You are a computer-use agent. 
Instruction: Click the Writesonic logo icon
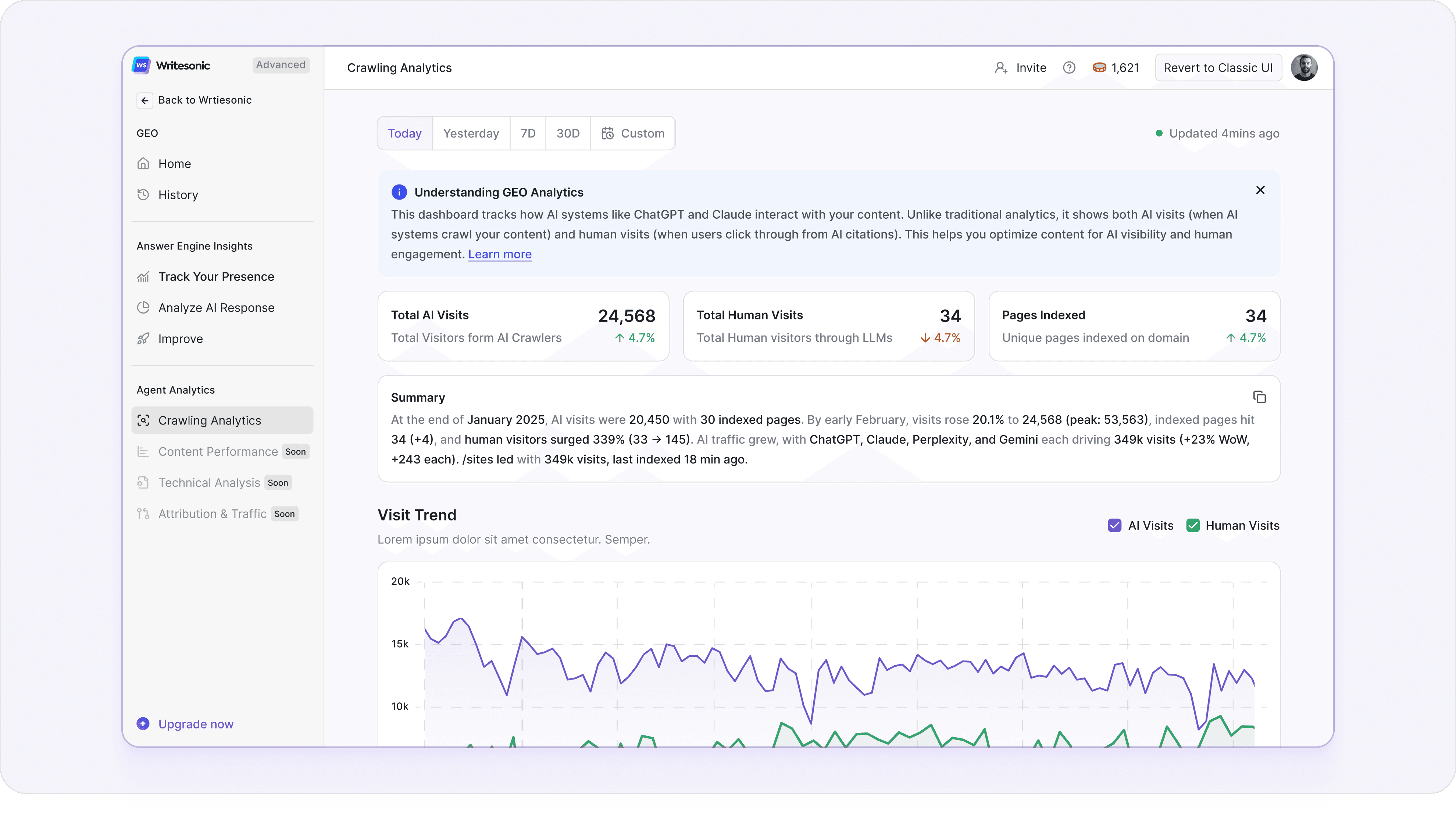point(141,65)
